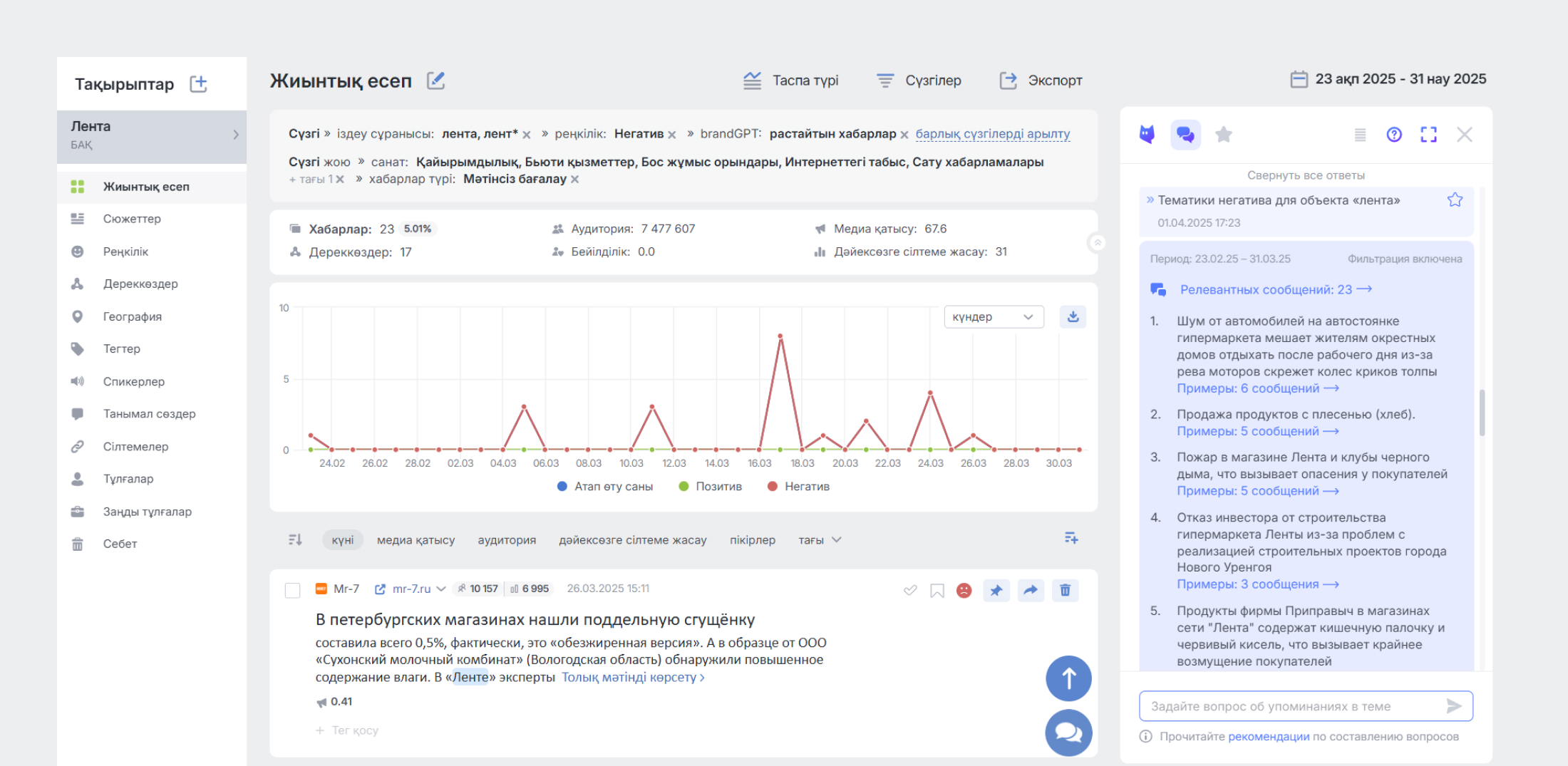Mark message as processed checkmark icon
This screenshot has height=766, width=1568.
[x=910, y=590]
